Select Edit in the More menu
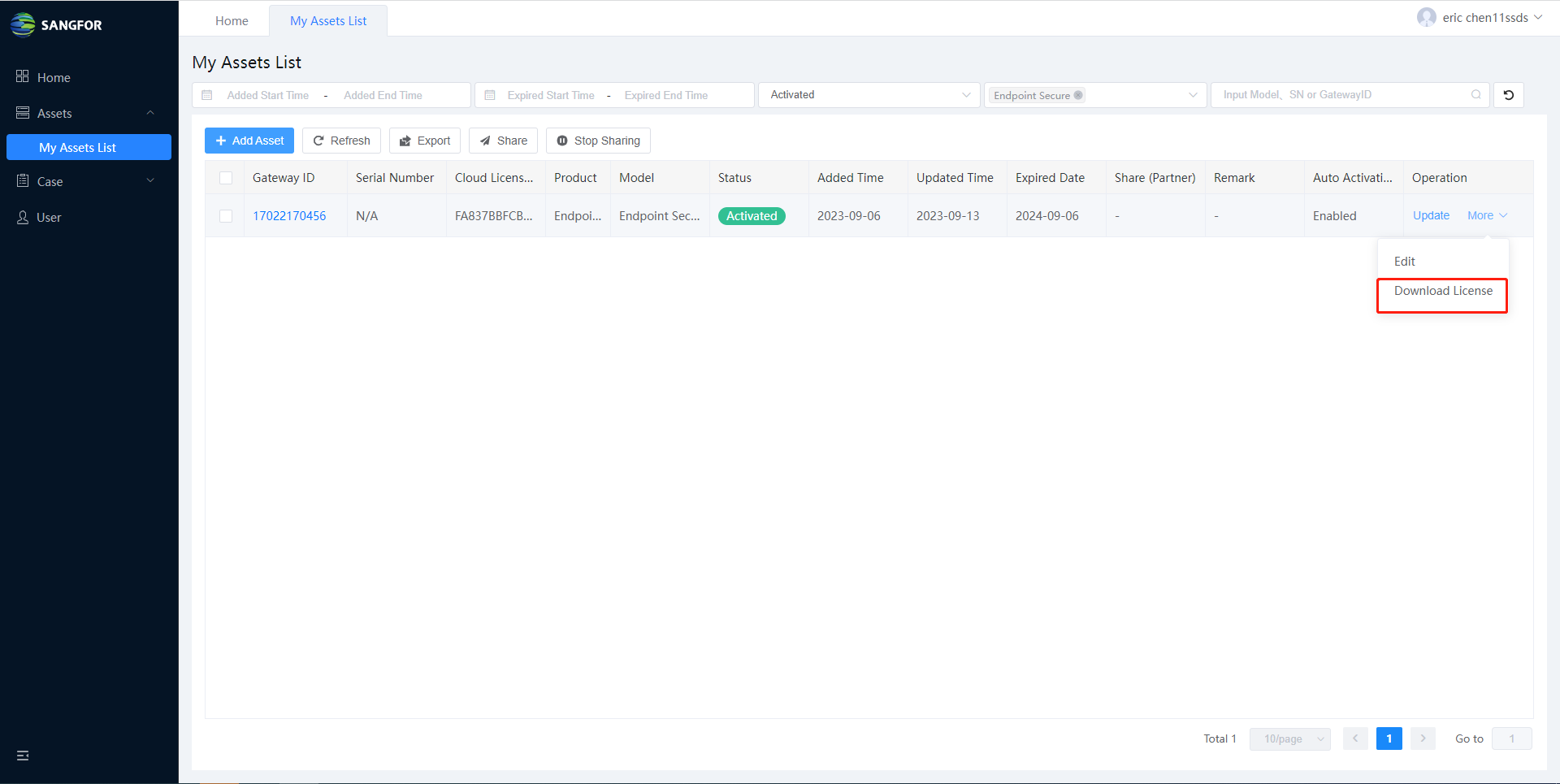The height and width of the screenshot is (784, 1560). (x=1404, y=262)
